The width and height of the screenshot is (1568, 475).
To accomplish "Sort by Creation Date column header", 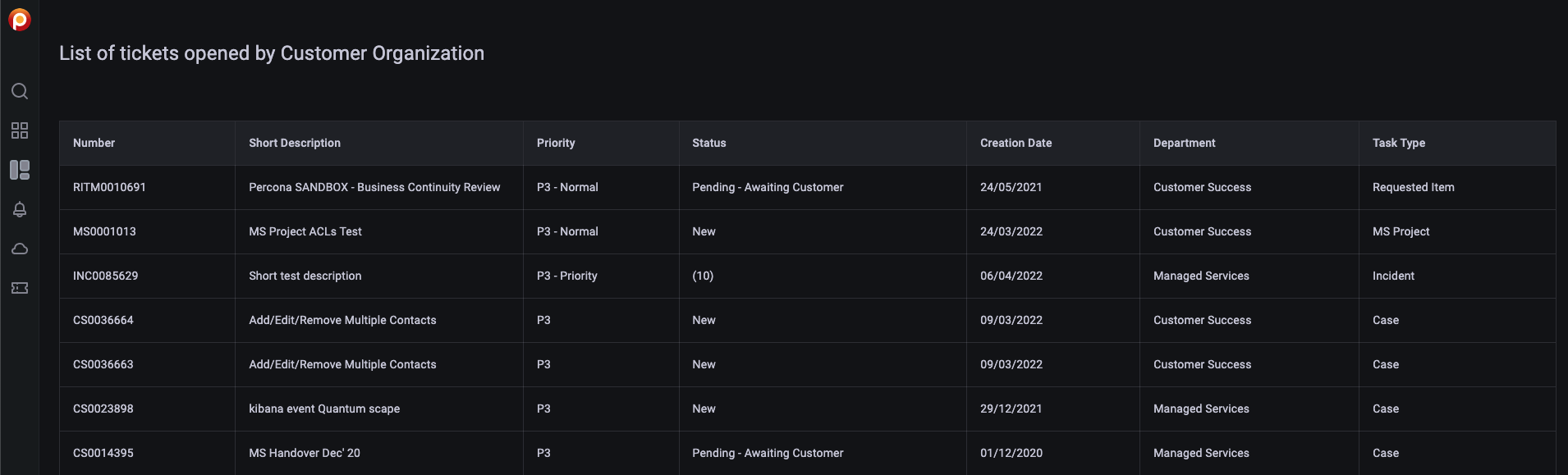I will coord(1016,143).
